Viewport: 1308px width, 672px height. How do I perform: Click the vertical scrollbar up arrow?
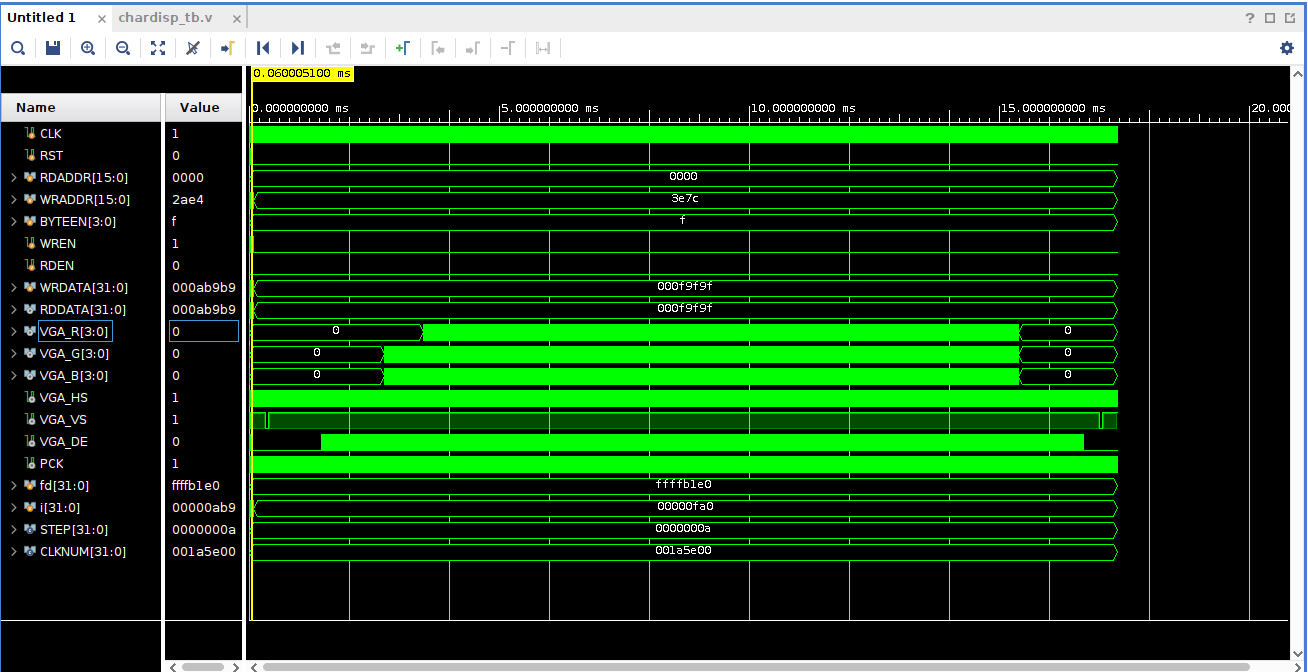point(1298,75)
